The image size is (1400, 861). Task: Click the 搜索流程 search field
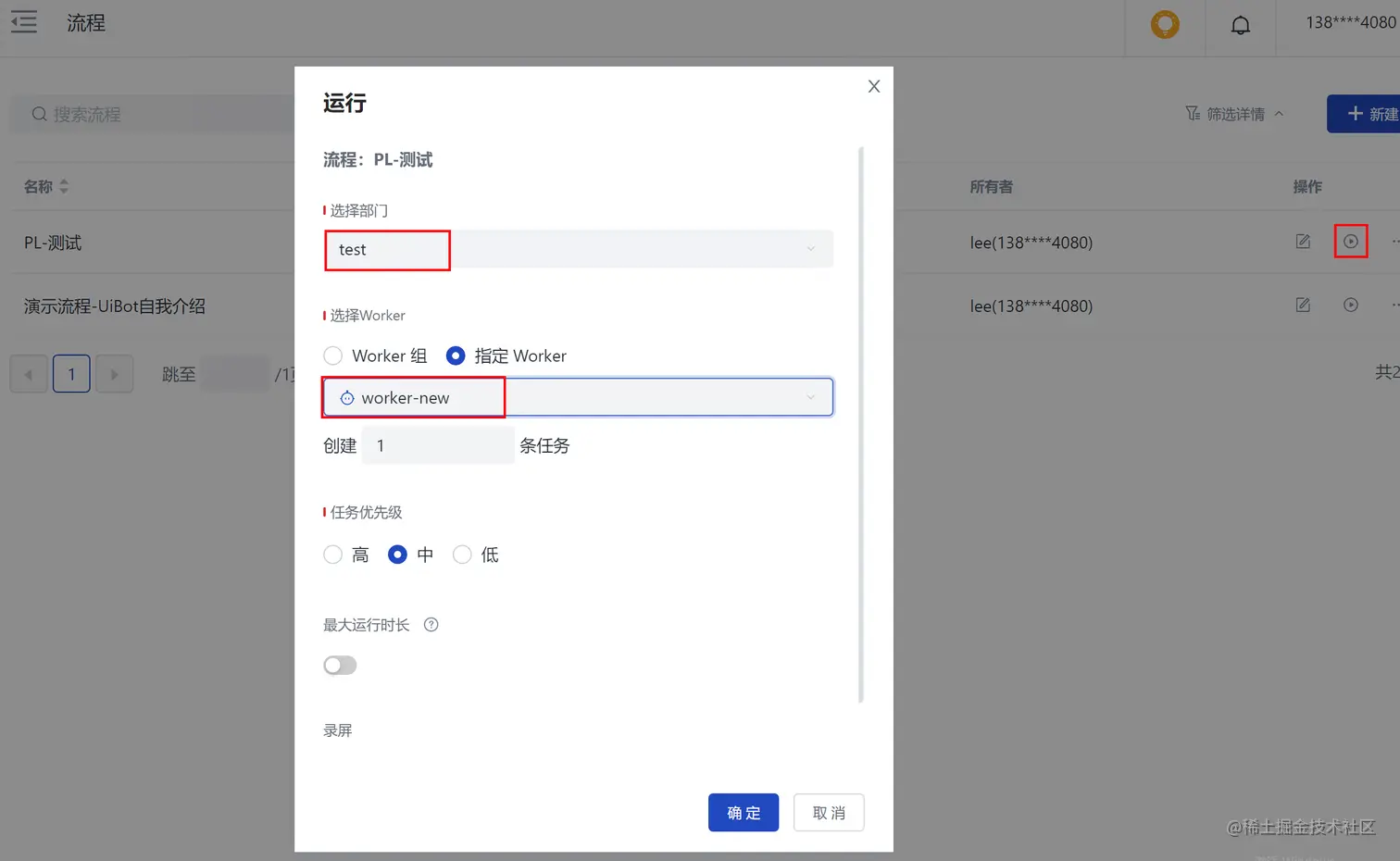coord(152,114)
